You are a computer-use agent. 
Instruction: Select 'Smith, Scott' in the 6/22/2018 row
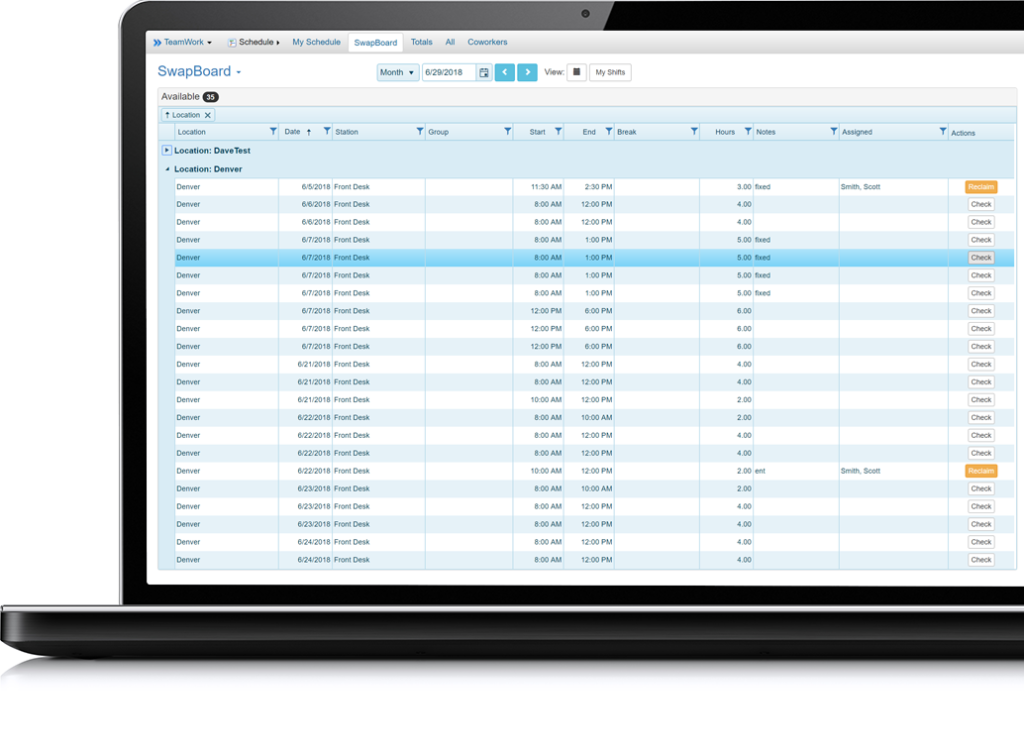tap(860, 471)
